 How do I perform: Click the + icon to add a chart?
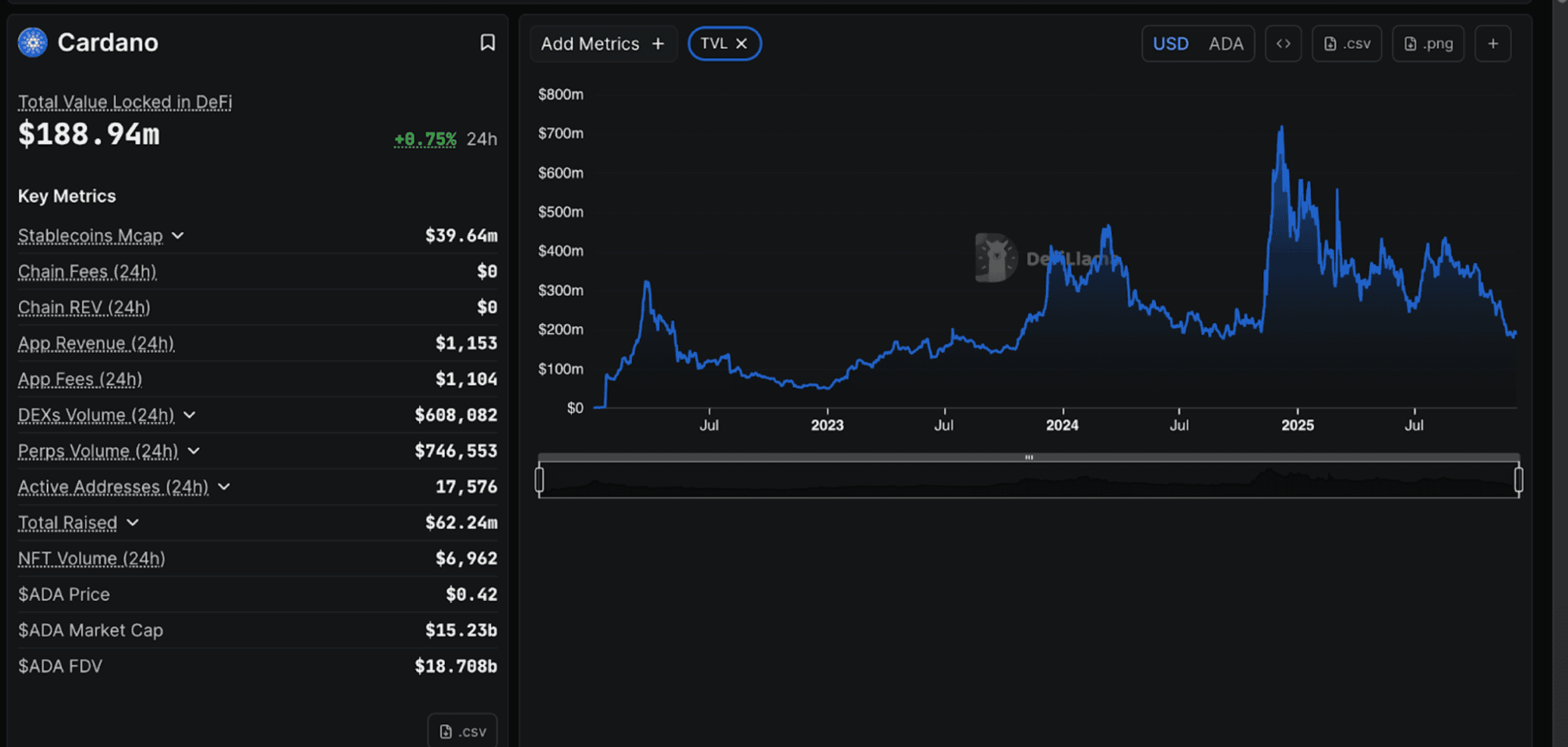click(1493, 43)
